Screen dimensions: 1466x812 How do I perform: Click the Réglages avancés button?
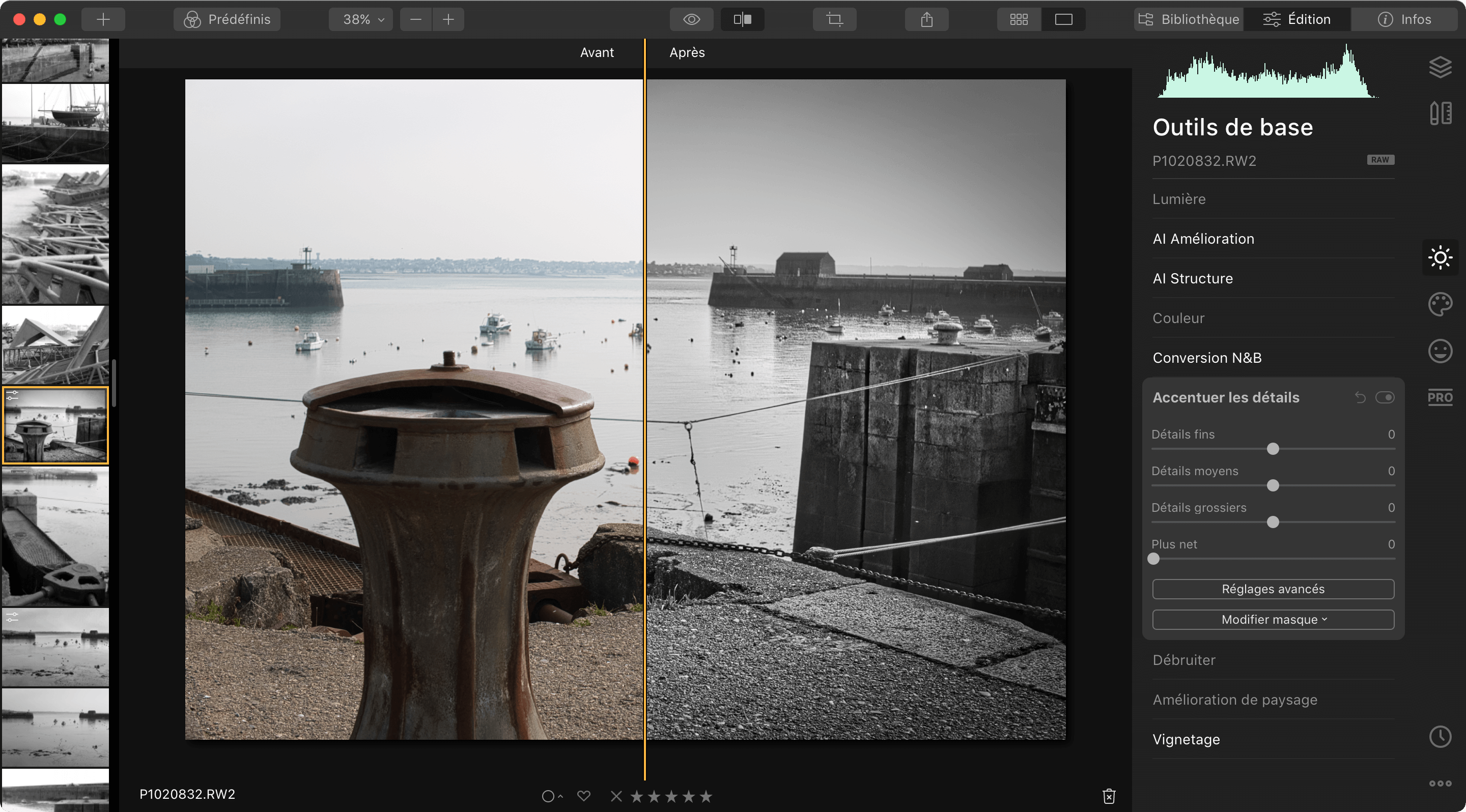click(x=1273, y=589)
